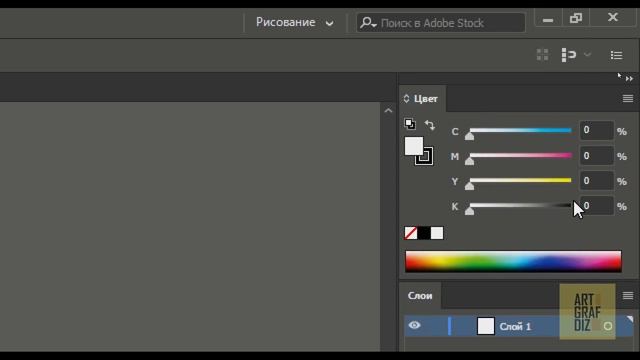The width and height of the screenshot is (640, 360).
Task: Choose the white swatch
Action: coord(437,233)
